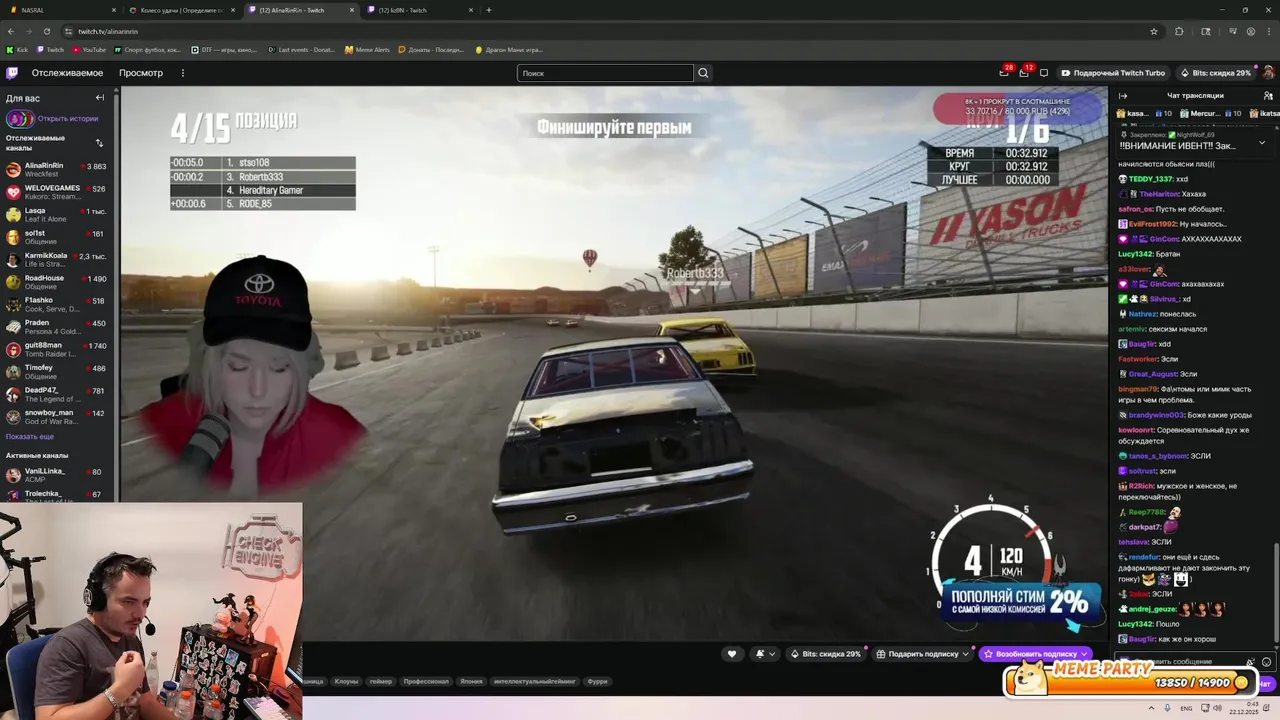Image resolution: width=1280 pixels, height=720 pixels.
Task: Click Показать еще in followed channels
Action: (30, 436)
